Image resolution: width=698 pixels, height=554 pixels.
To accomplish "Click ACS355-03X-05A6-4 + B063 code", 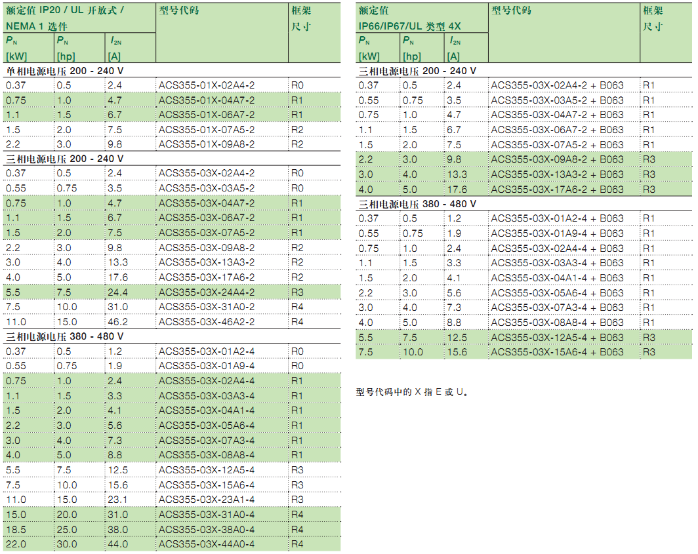I will pos(557,293).
